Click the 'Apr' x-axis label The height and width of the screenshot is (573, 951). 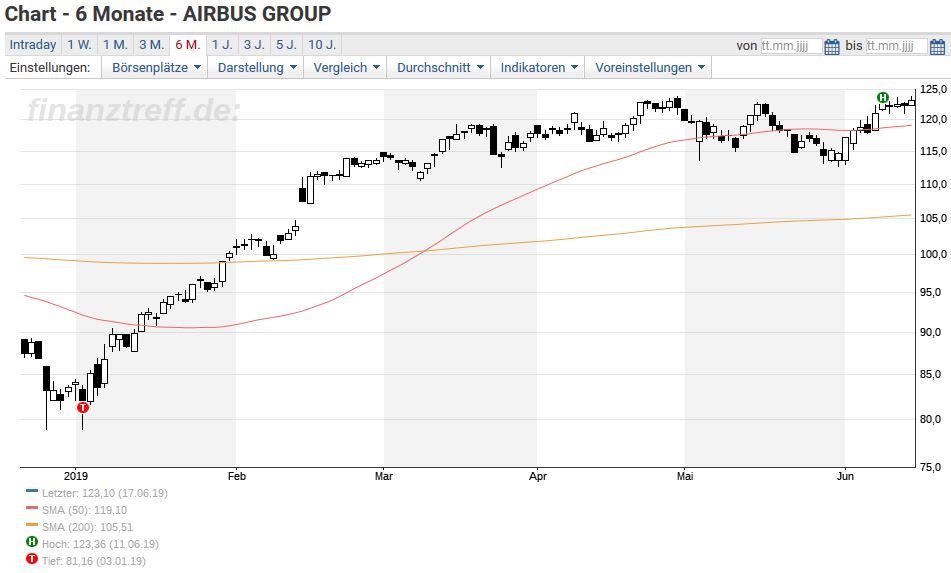[537, 477]
